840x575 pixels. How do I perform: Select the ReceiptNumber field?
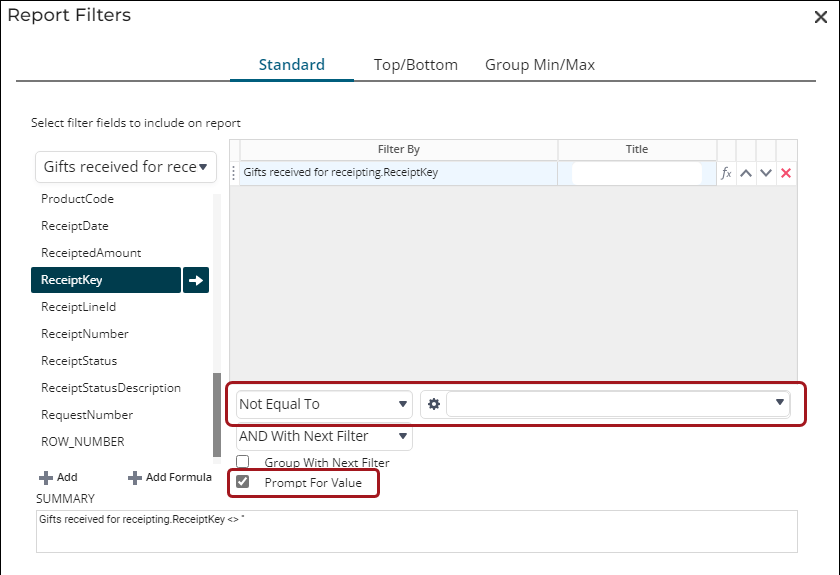point(85,334)
